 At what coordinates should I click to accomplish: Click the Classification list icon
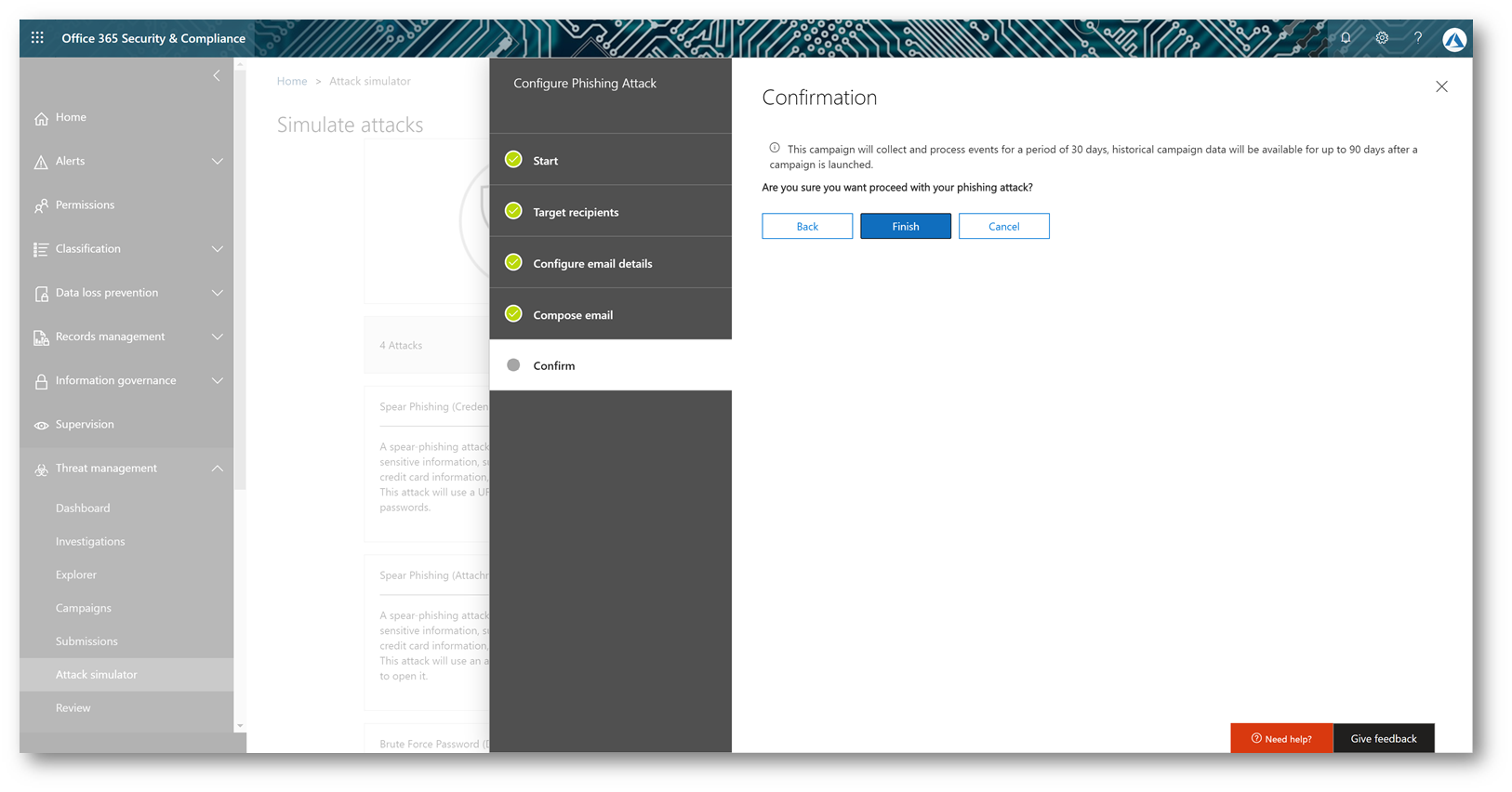pos(41,249)
